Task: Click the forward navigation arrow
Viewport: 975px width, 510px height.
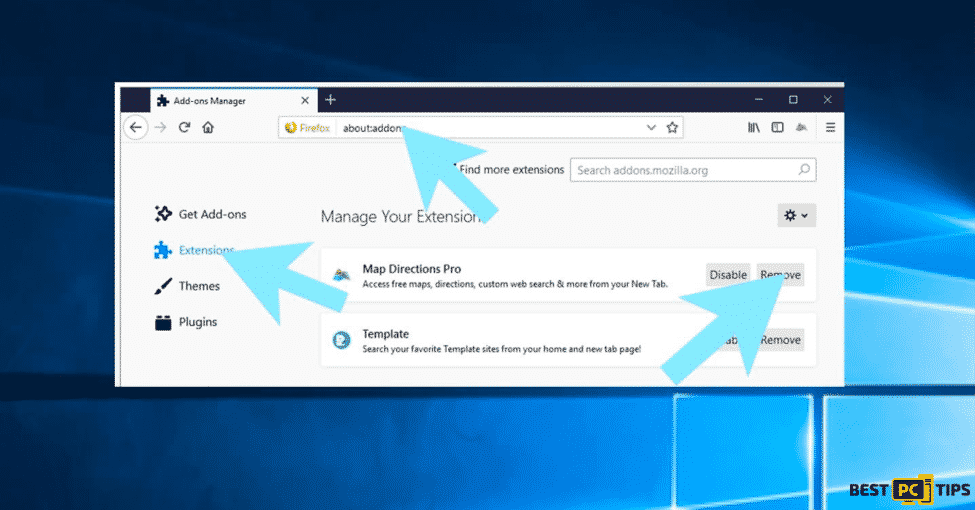Action: [160, 128]
